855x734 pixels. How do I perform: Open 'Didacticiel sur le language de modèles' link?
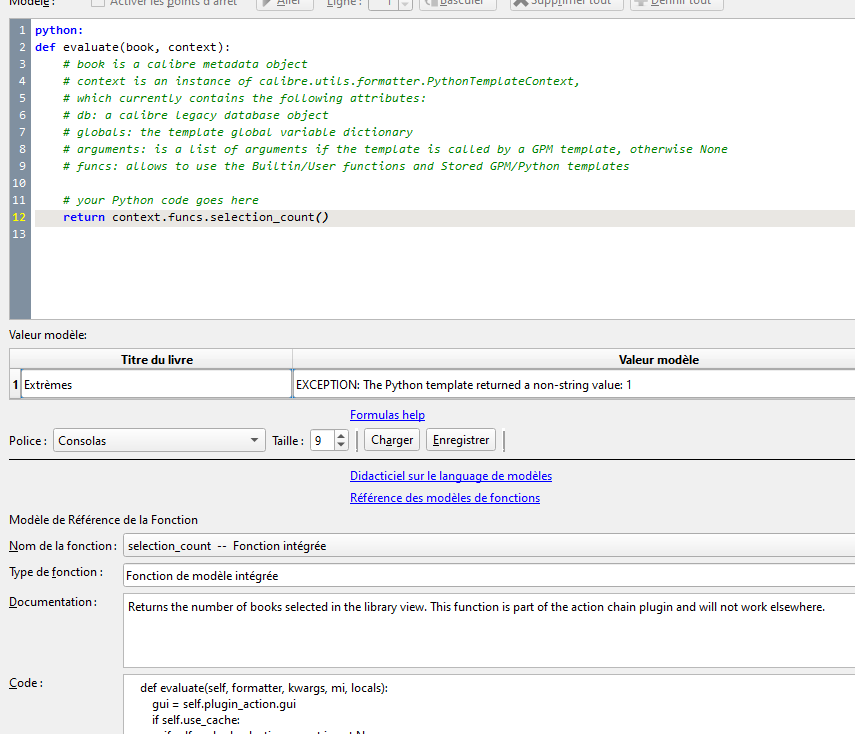click(x=450, y=476)
